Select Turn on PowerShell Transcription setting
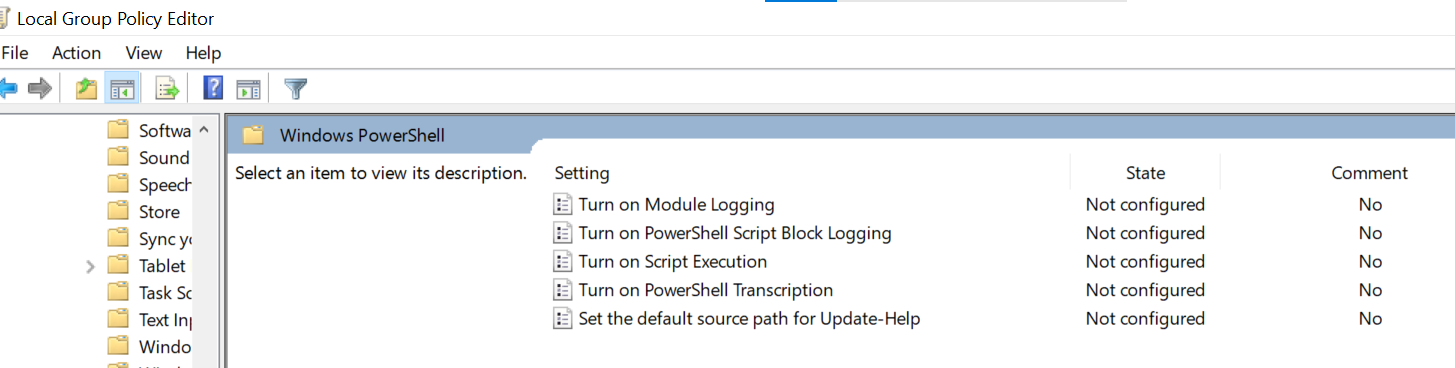Screen dimensions: 1455x368 706,290
